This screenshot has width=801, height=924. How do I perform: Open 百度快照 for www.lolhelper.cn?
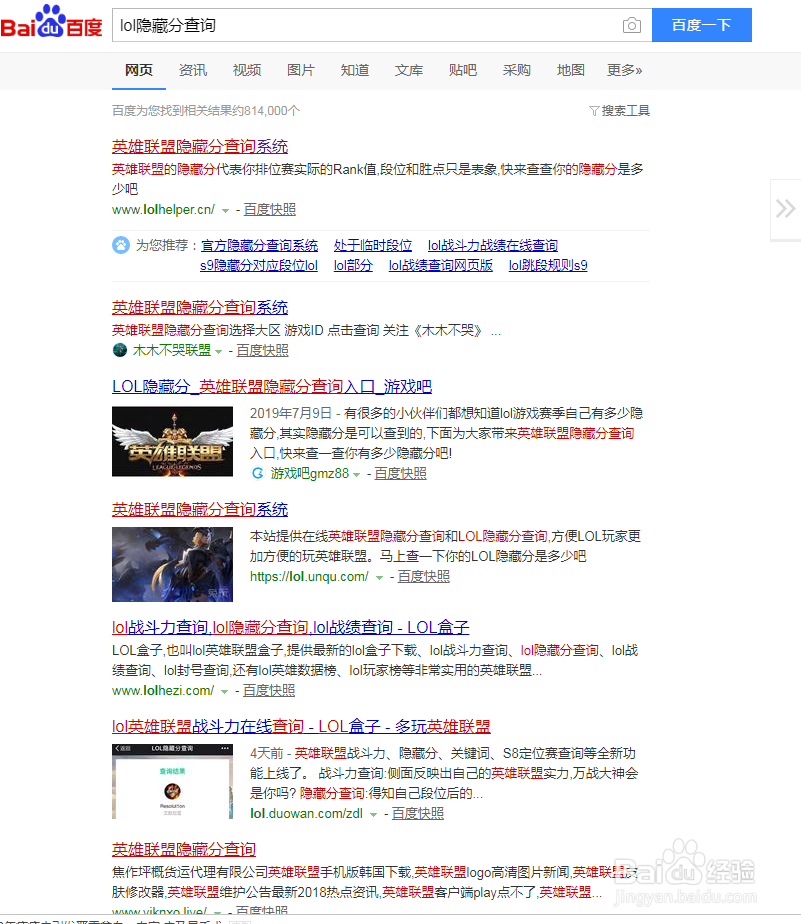[x=270, y=209]
